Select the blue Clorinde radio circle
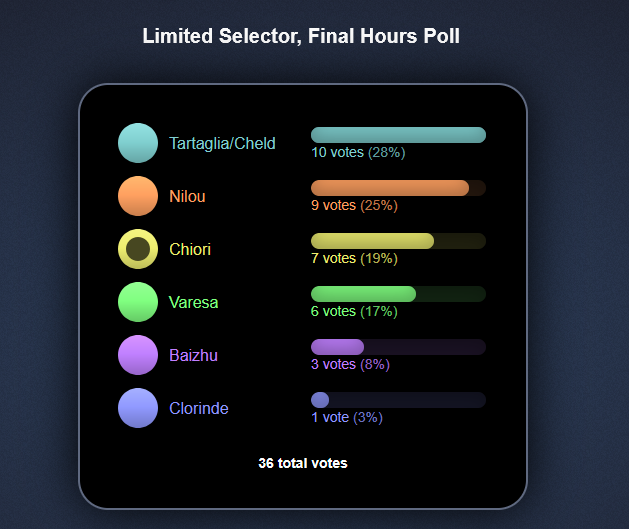 tap(138, 408)
